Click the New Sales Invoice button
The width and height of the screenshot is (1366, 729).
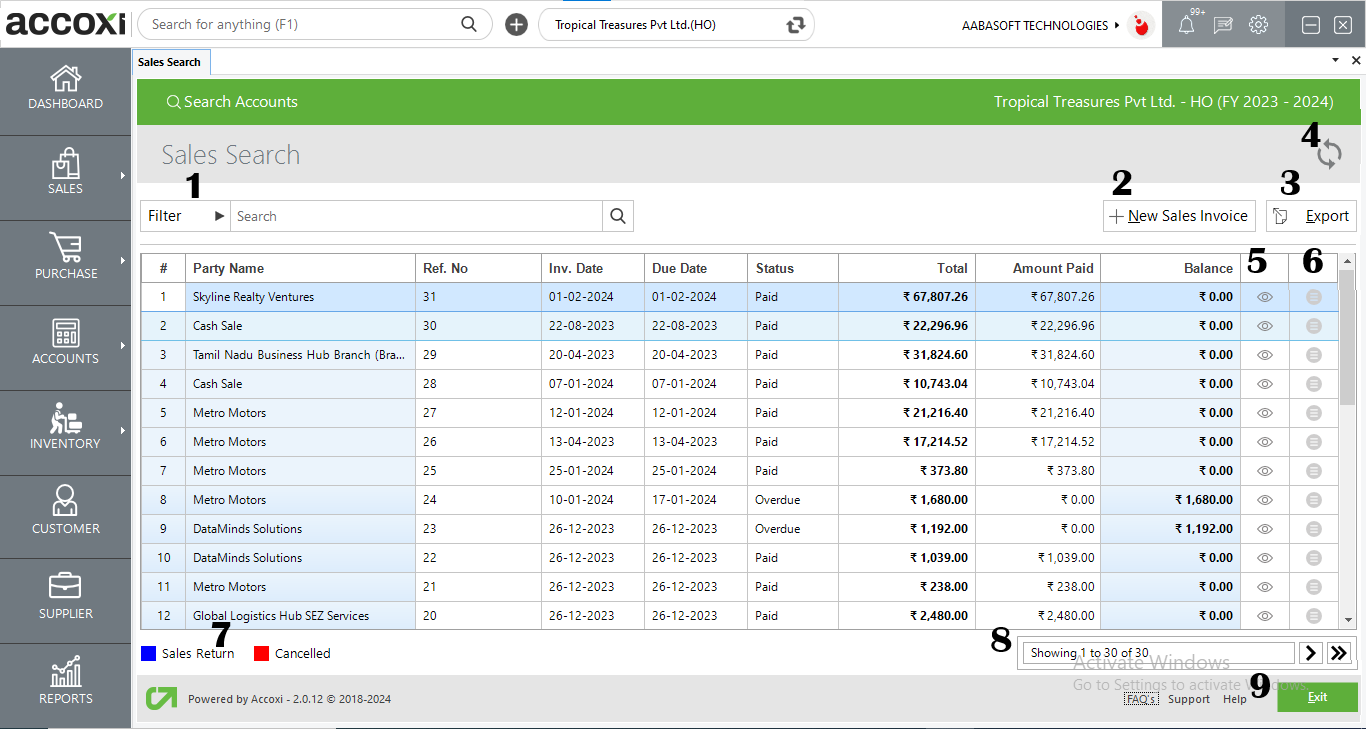(1180, 216)
